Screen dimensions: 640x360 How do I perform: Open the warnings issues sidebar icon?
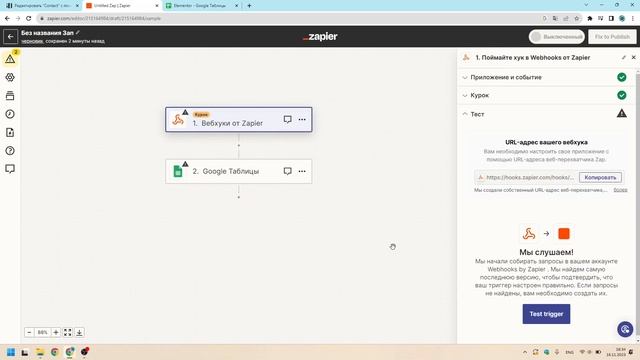pos(10,59)
